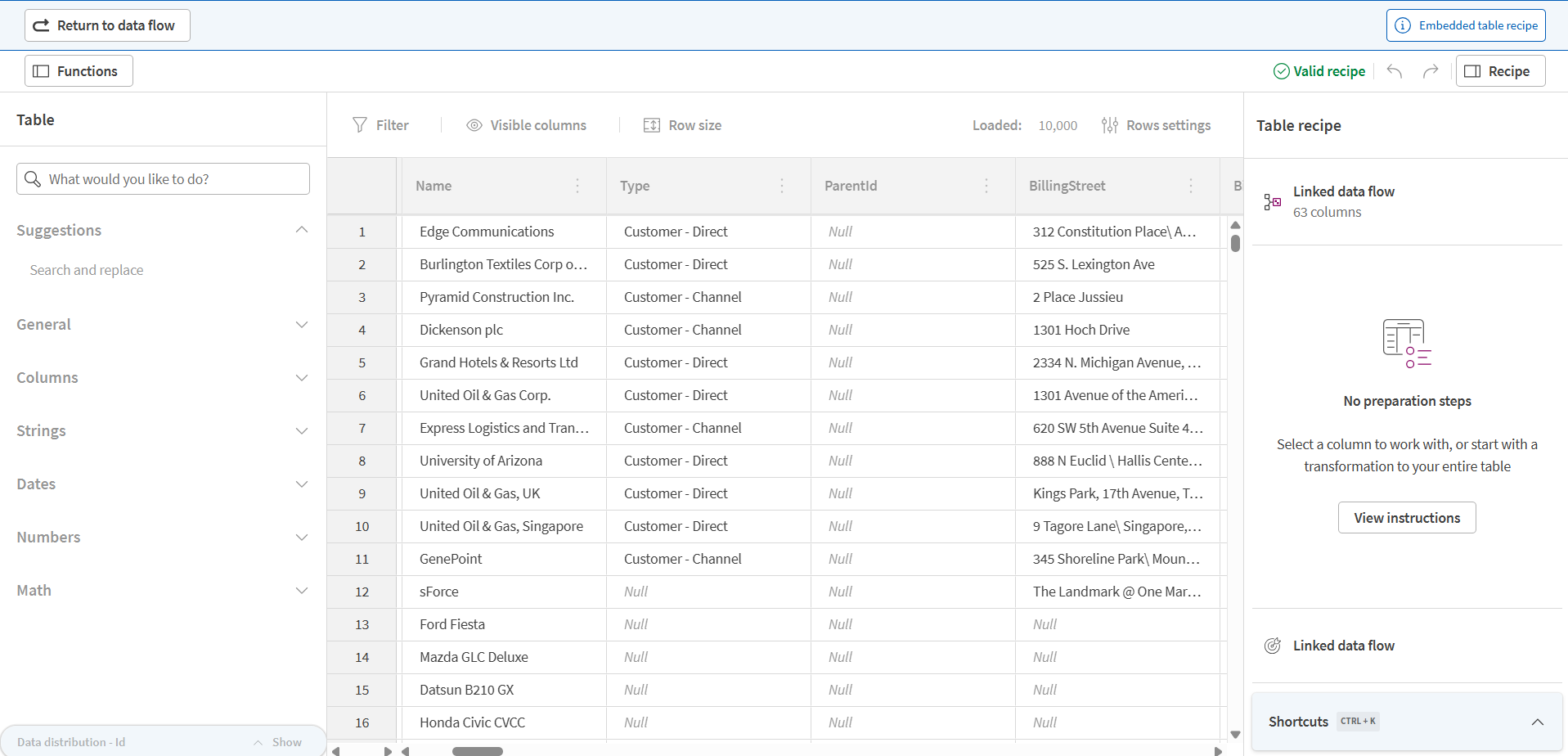Collapse the Suggestions section
This screenshot has height=756, width=1568.
point(302,230)
